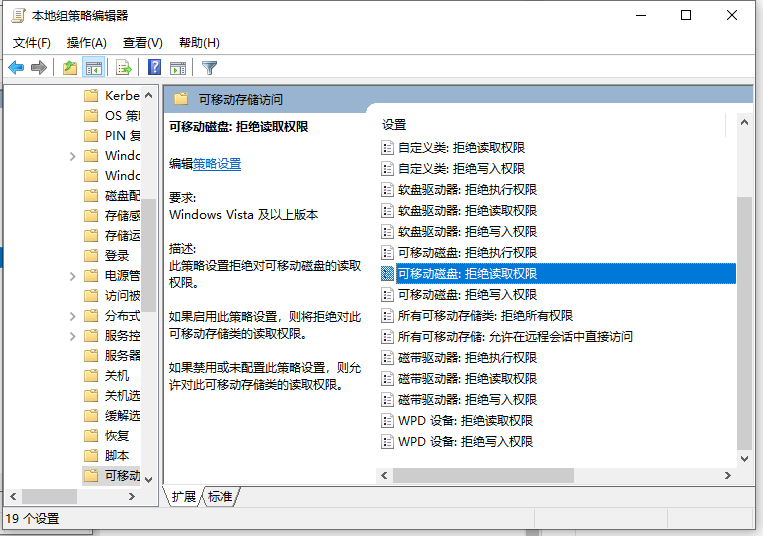Select 所有可移动存储类: 拒绝所有权限 setting
Screen dimensions: 763x536
pyautogui.click(x=477, y=316)
